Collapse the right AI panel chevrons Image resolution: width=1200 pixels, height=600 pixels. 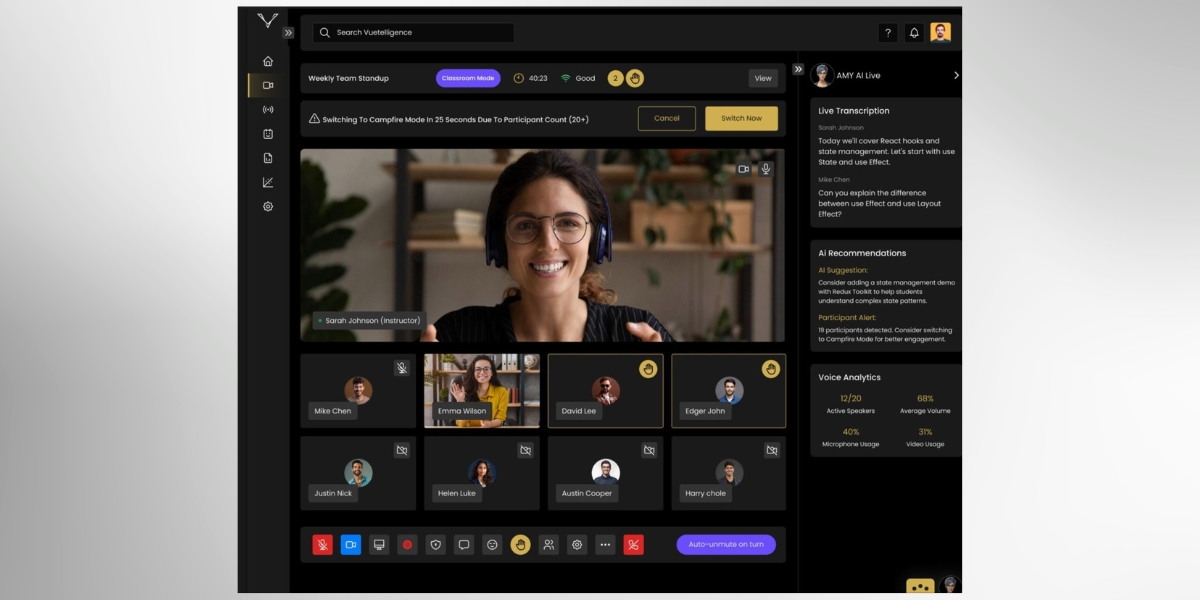coord(797,69)
